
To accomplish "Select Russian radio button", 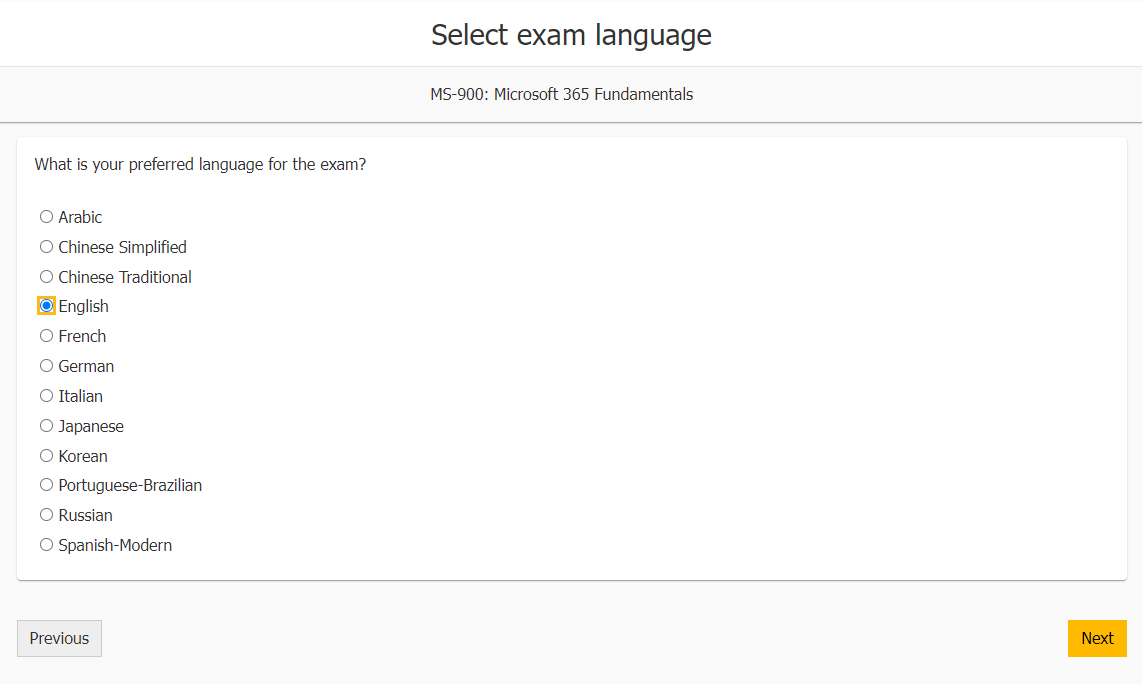I will coord(47,515).
